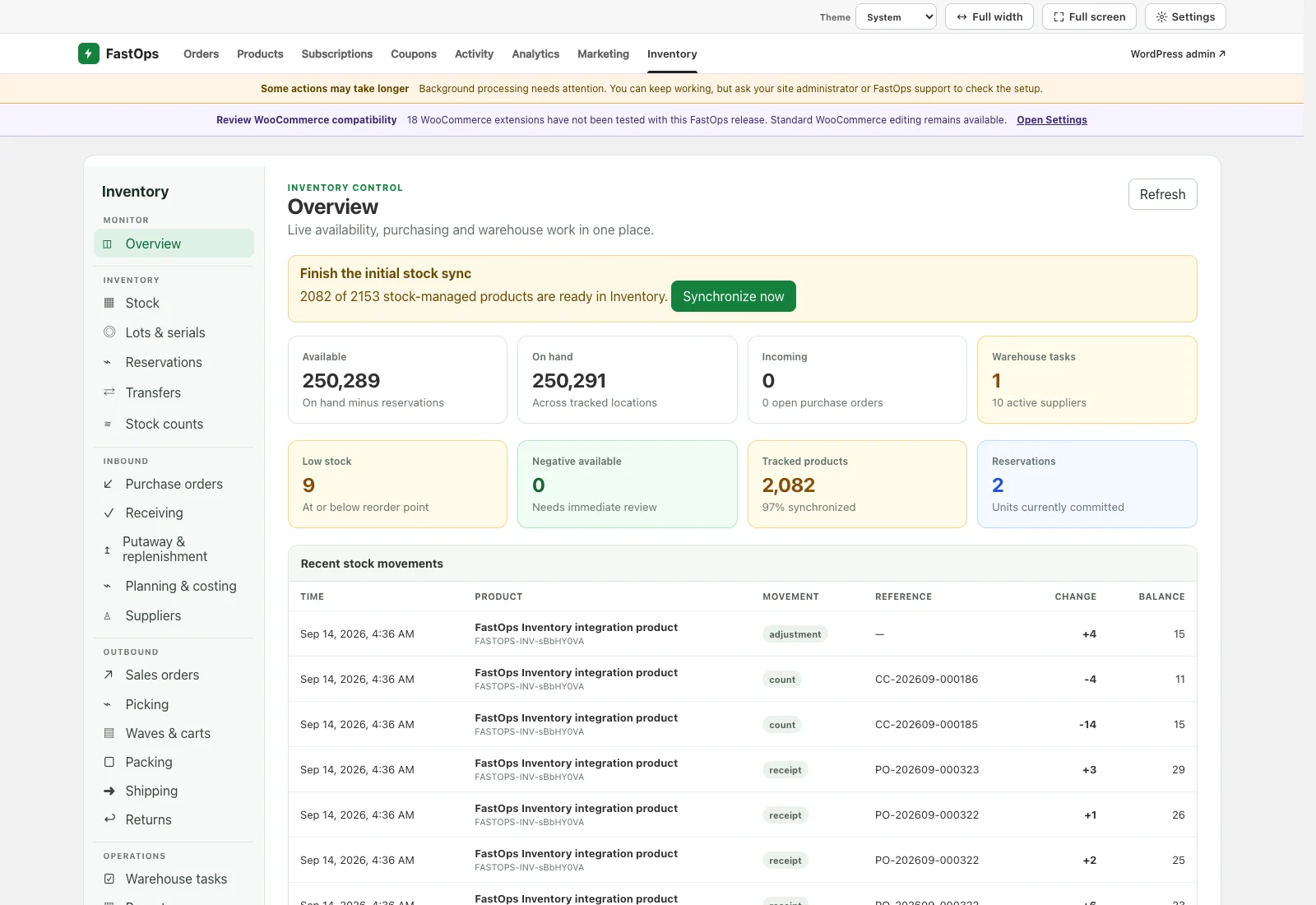Select the Inventory tab
The height and width of the screenshot is (905, 1316).
(x=672, y=54)
